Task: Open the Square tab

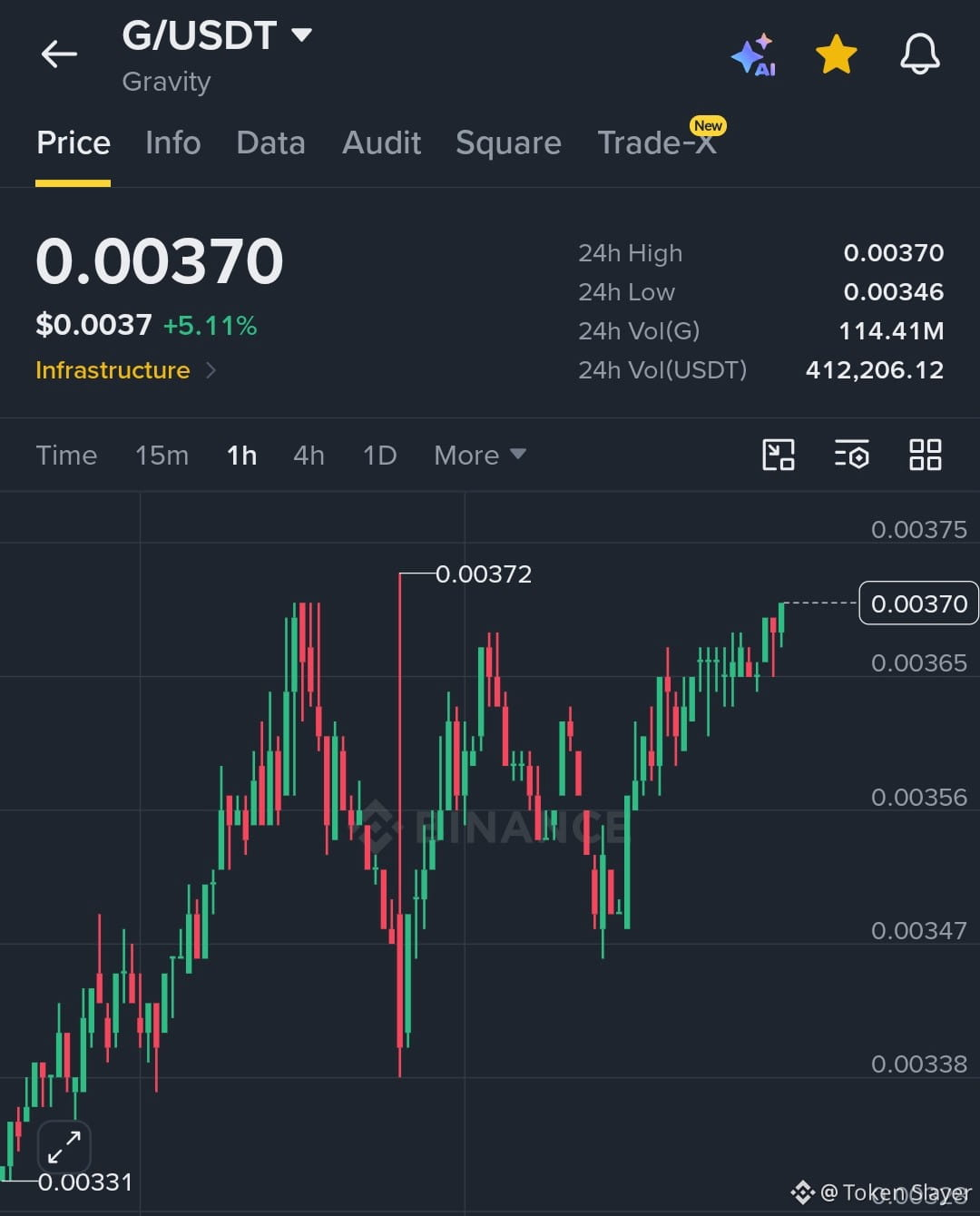Action: [508, 143]
